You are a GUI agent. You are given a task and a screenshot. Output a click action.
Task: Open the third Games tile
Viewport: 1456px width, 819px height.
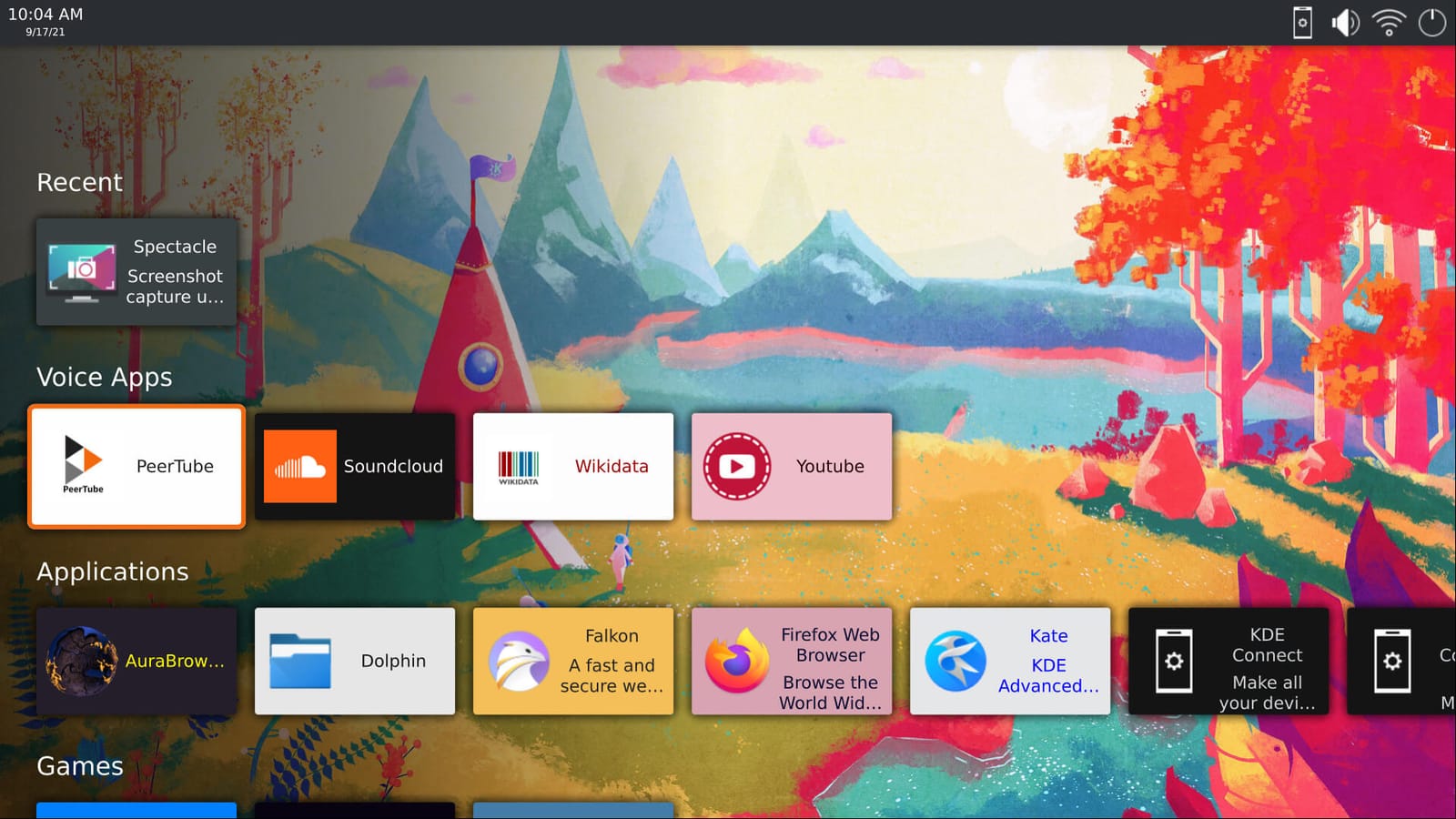[x=573, y=810]
